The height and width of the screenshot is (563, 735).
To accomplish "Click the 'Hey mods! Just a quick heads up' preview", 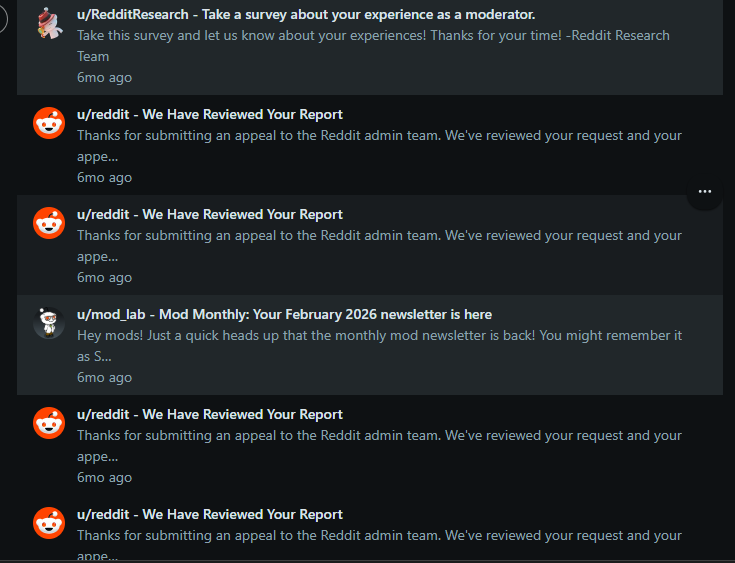I will tap(380, 346).
